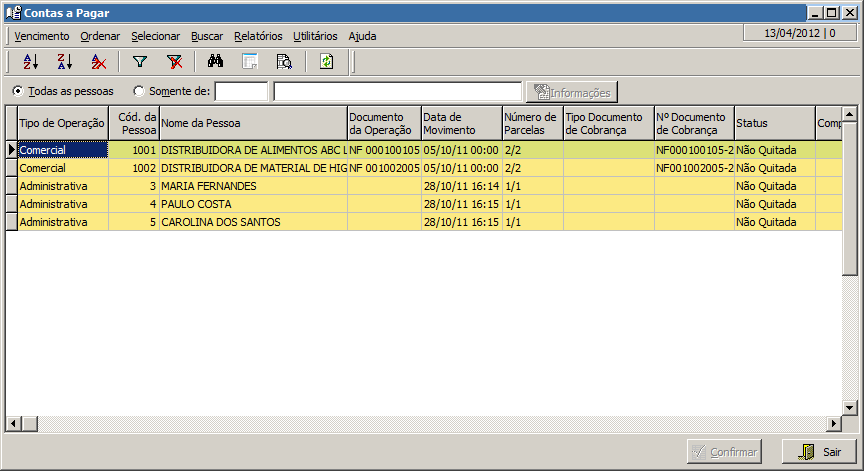Open the Utilitários menu

(315, 36)
